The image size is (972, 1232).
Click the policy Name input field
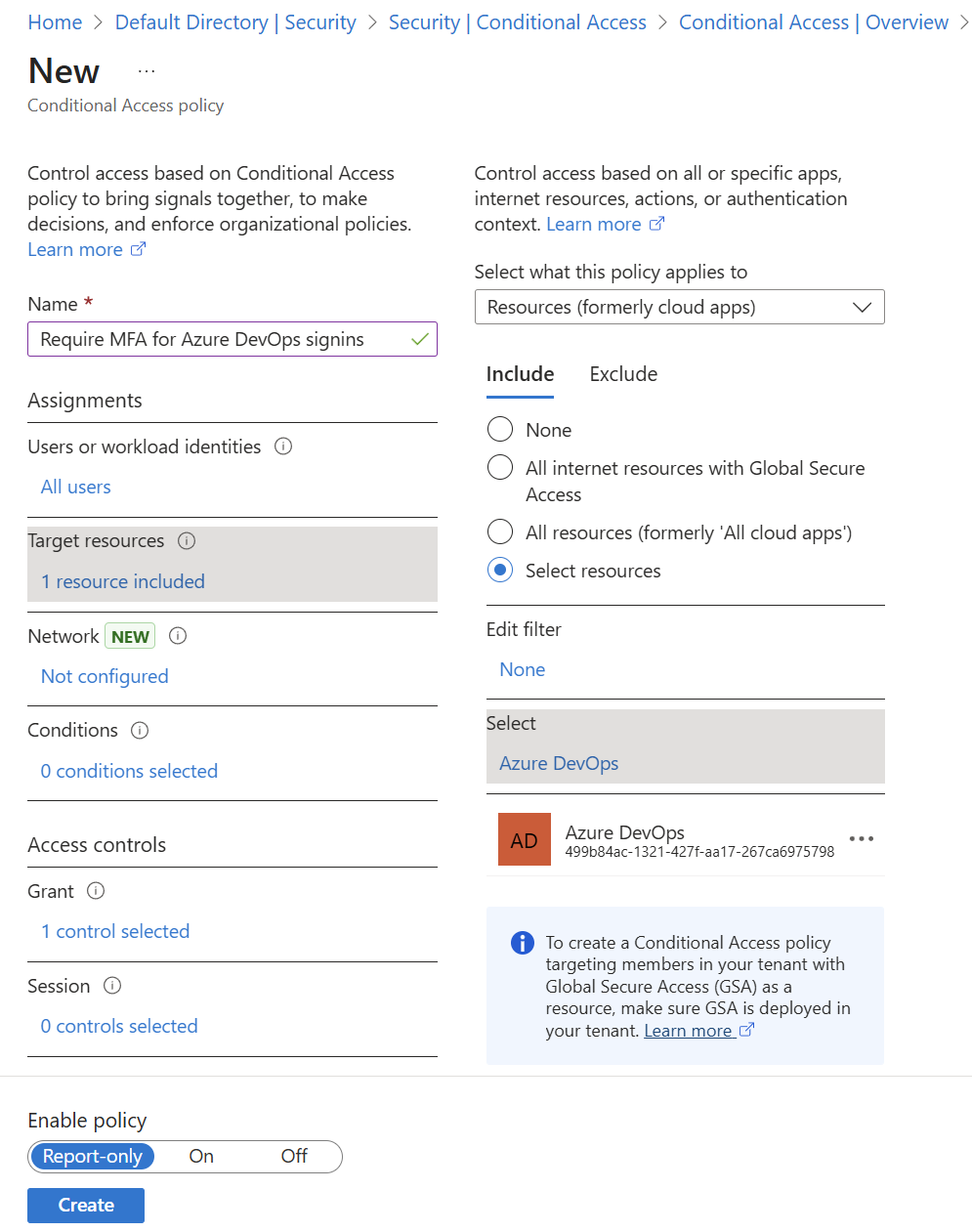[232, 339]
